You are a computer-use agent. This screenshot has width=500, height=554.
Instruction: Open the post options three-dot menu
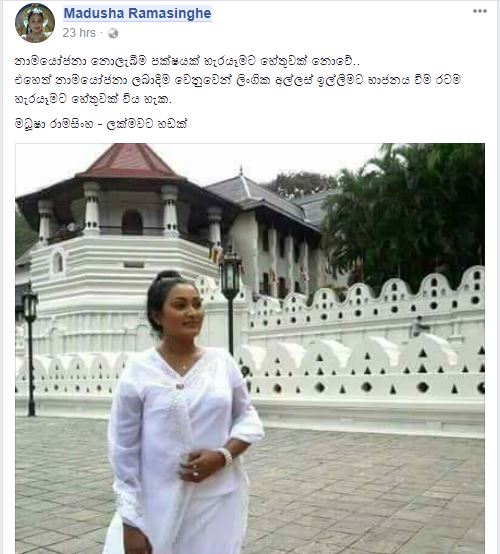tap(480, 11)
